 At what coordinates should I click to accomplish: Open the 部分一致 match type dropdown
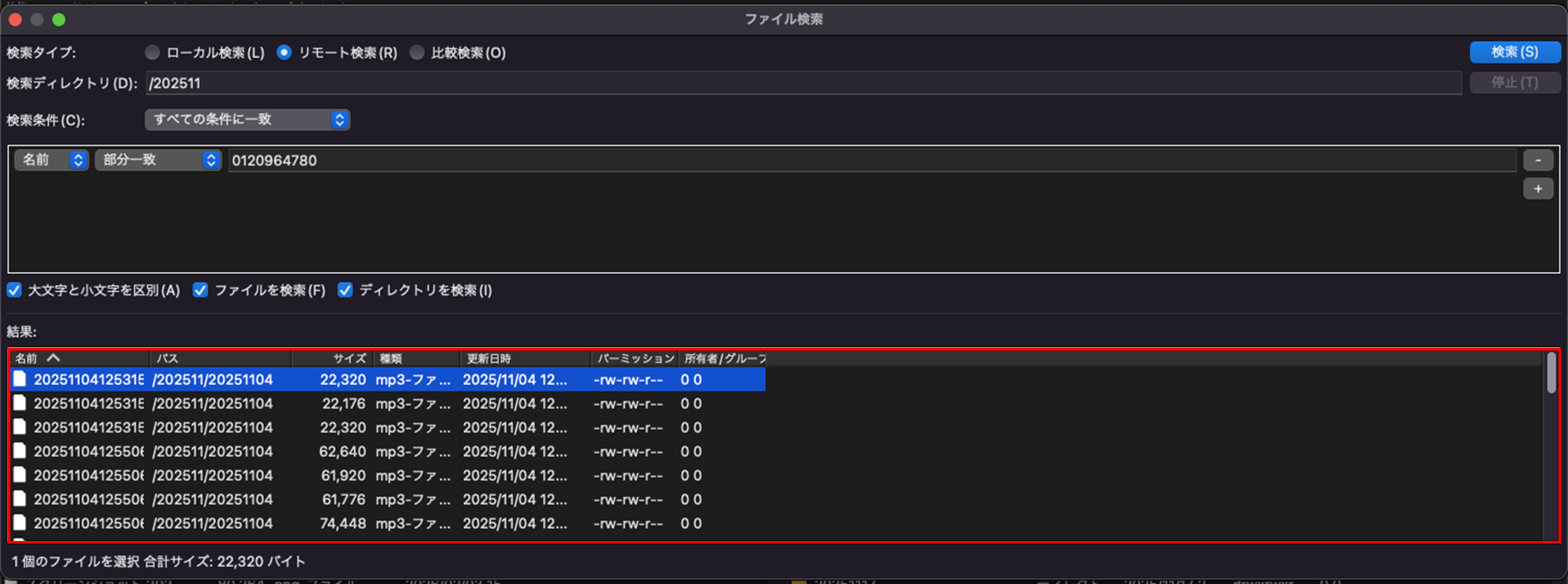159,160
